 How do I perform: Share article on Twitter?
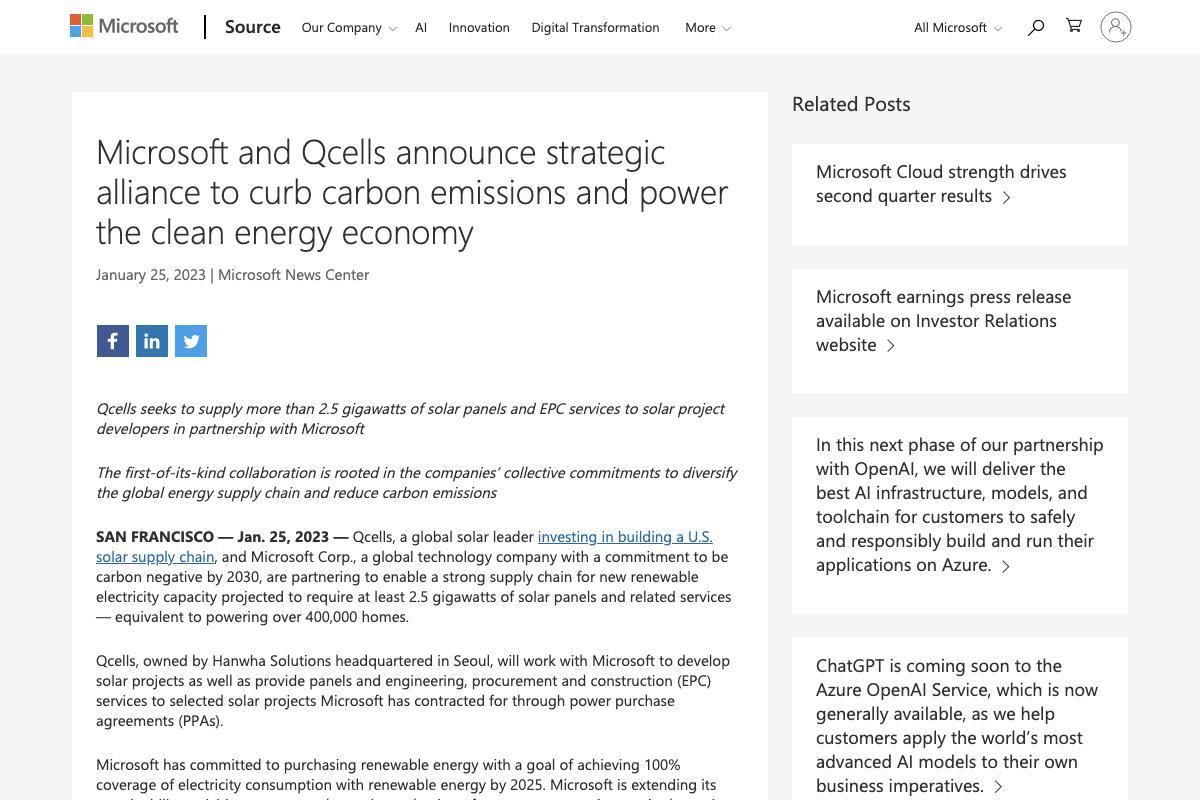point(191,341)
